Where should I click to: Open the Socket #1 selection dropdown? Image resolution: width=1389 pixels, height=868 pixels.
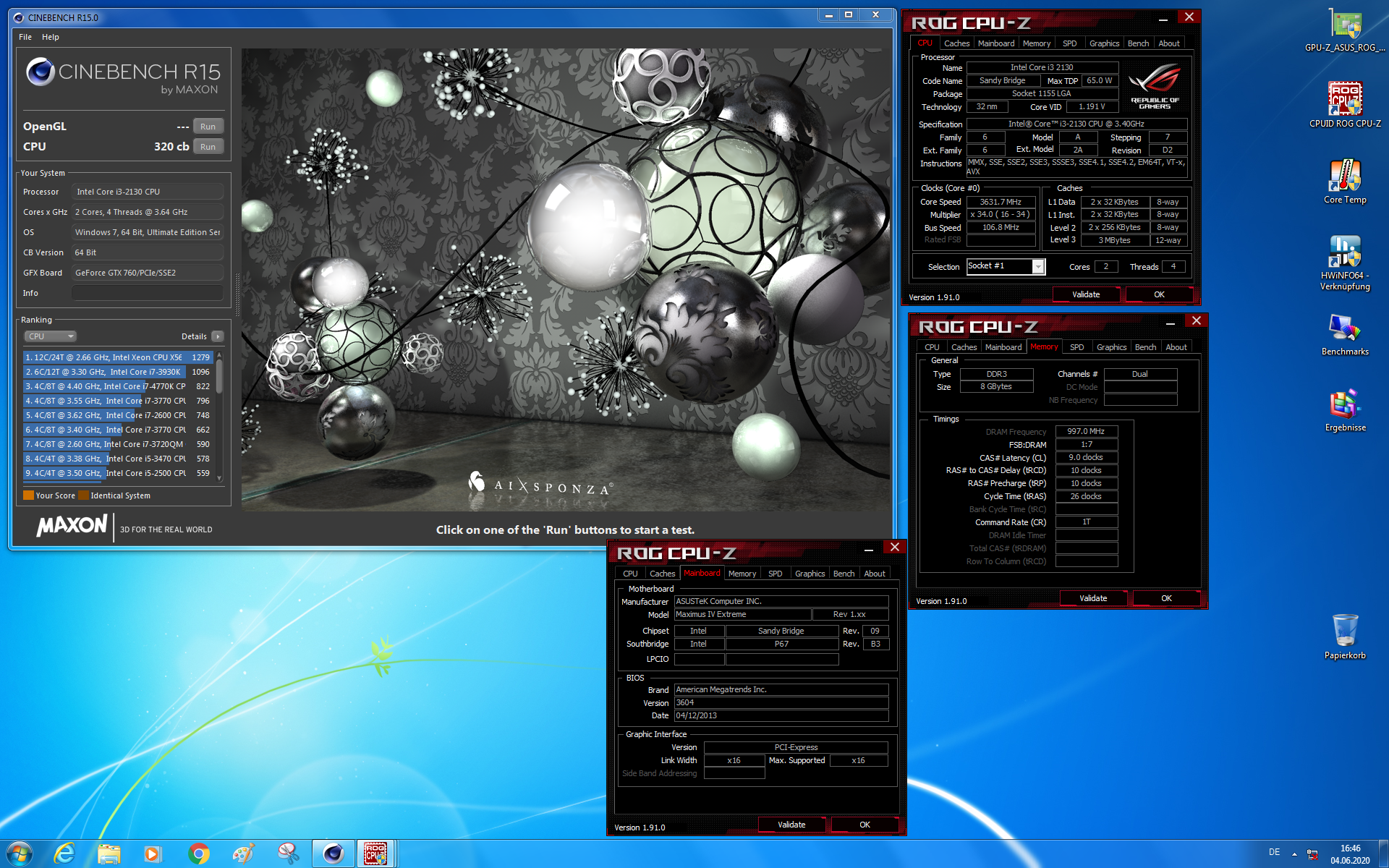click(1006, 266)
